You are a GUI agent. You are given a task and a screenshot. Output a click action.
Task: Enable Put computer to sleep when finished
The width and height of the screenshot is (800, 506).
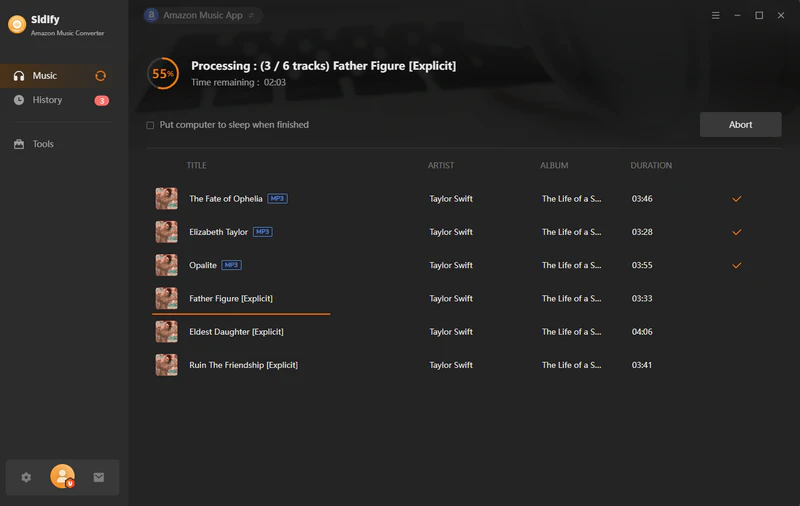click(150, 125)
